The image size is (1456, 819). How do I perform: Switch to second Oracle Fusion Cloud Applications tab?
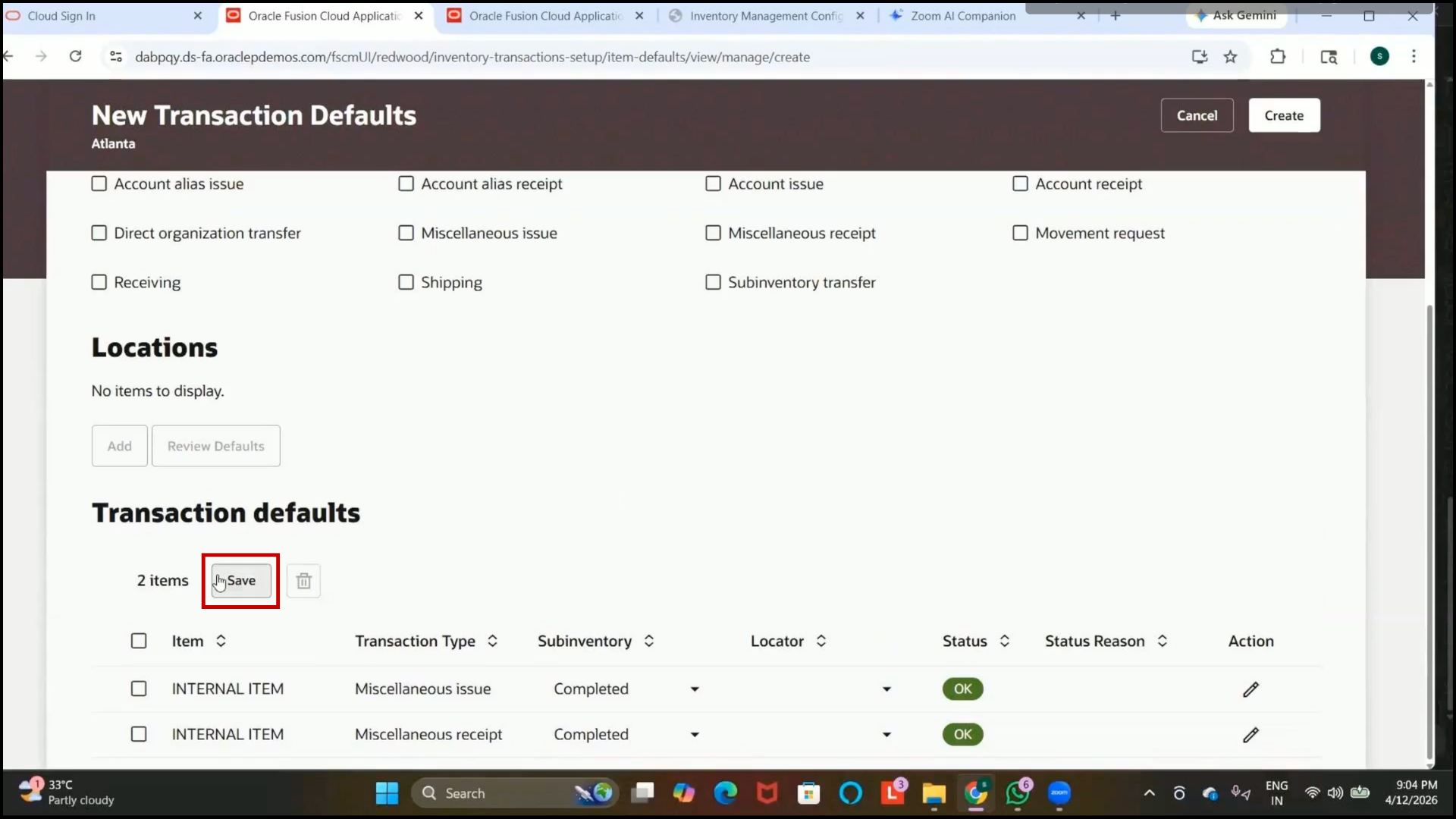(545, 16)
